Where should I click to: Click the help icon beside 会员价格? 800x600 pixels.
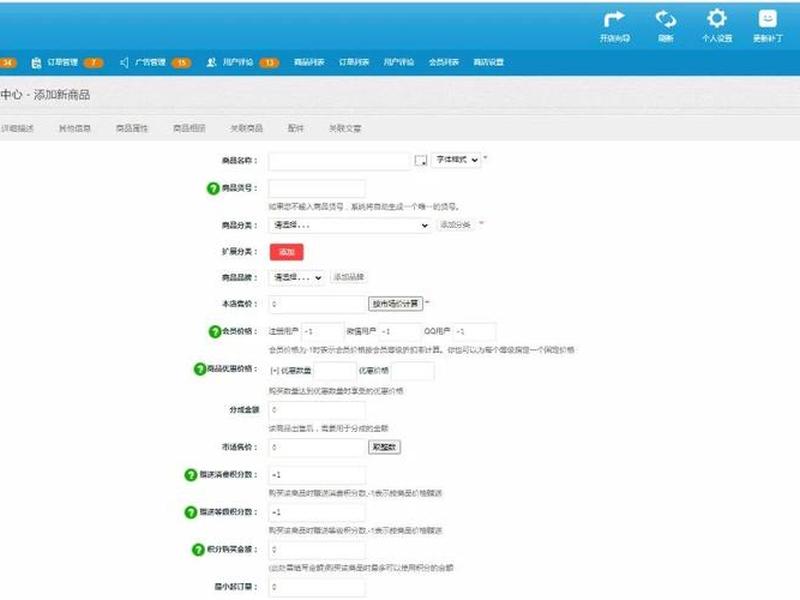(215, 332)
